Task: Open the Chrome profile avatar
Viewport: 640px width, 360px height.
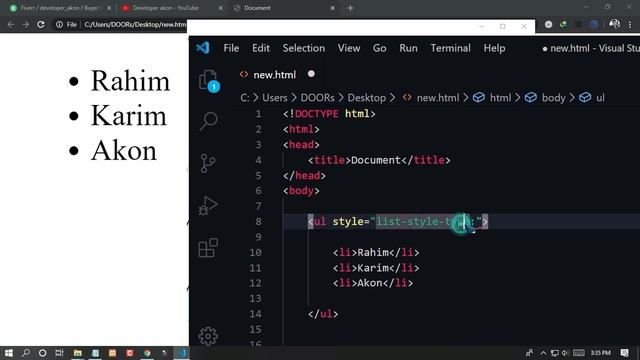Action: click(x=614, y=24)
